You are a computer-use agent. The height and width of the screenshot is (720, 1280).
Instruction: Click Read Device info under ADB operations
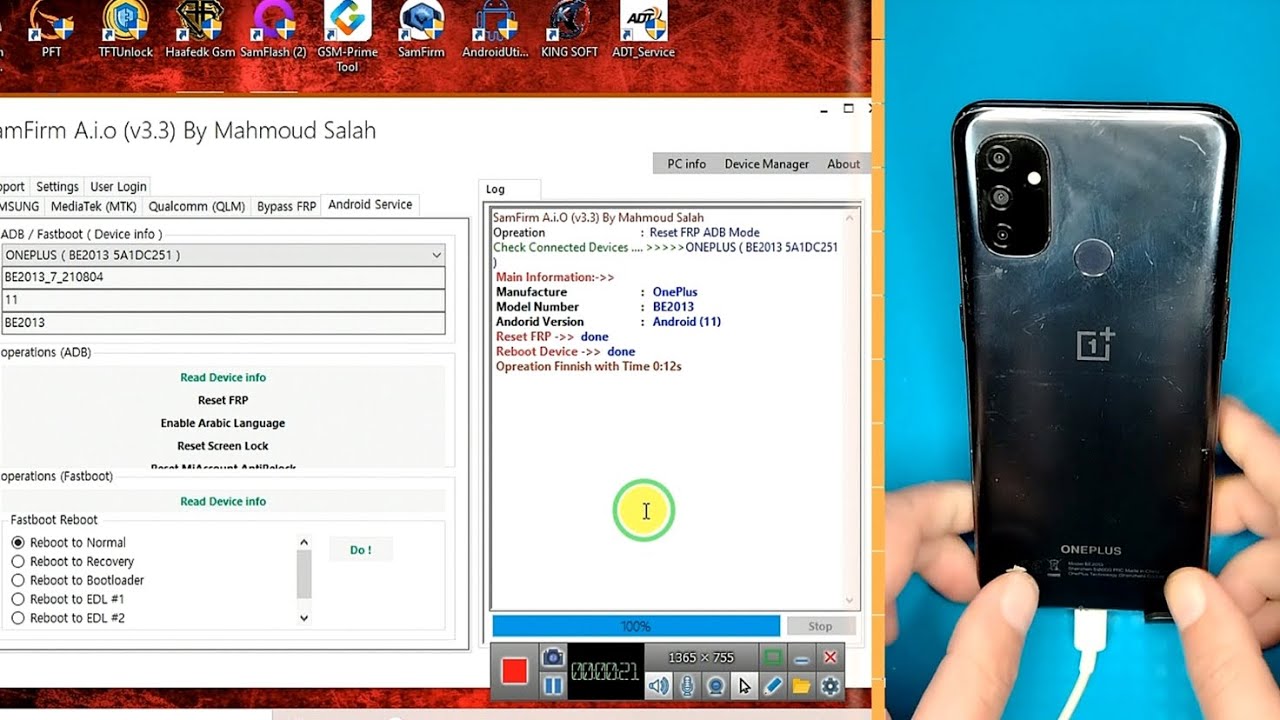[223, 377]
